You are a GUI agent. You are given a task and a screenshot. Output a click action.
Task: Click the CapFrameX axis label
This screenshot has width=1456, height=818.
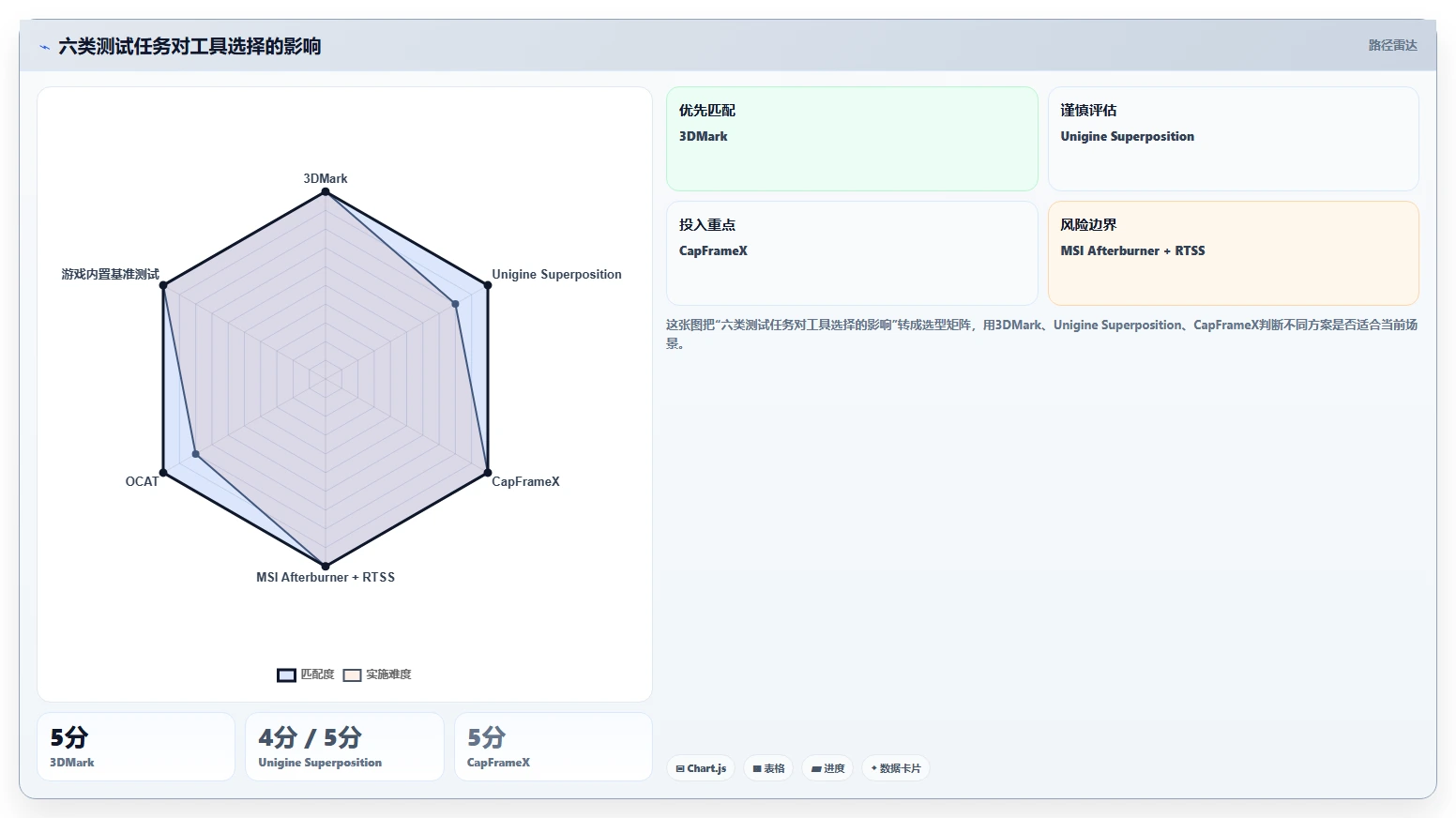(525, 481)
